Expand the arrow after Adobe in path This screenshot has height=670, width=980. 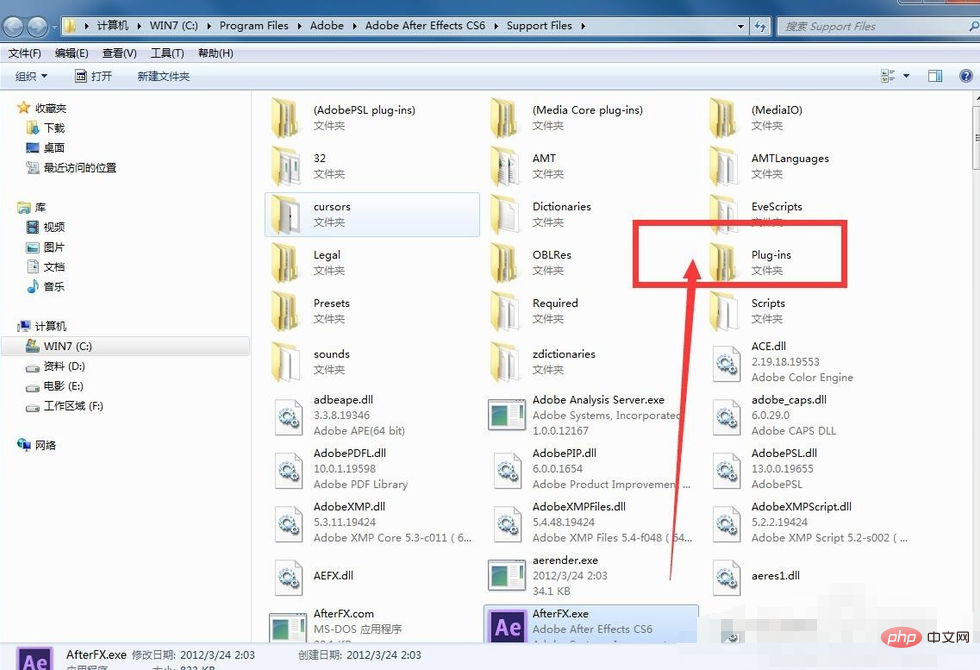tap(354, 26)
